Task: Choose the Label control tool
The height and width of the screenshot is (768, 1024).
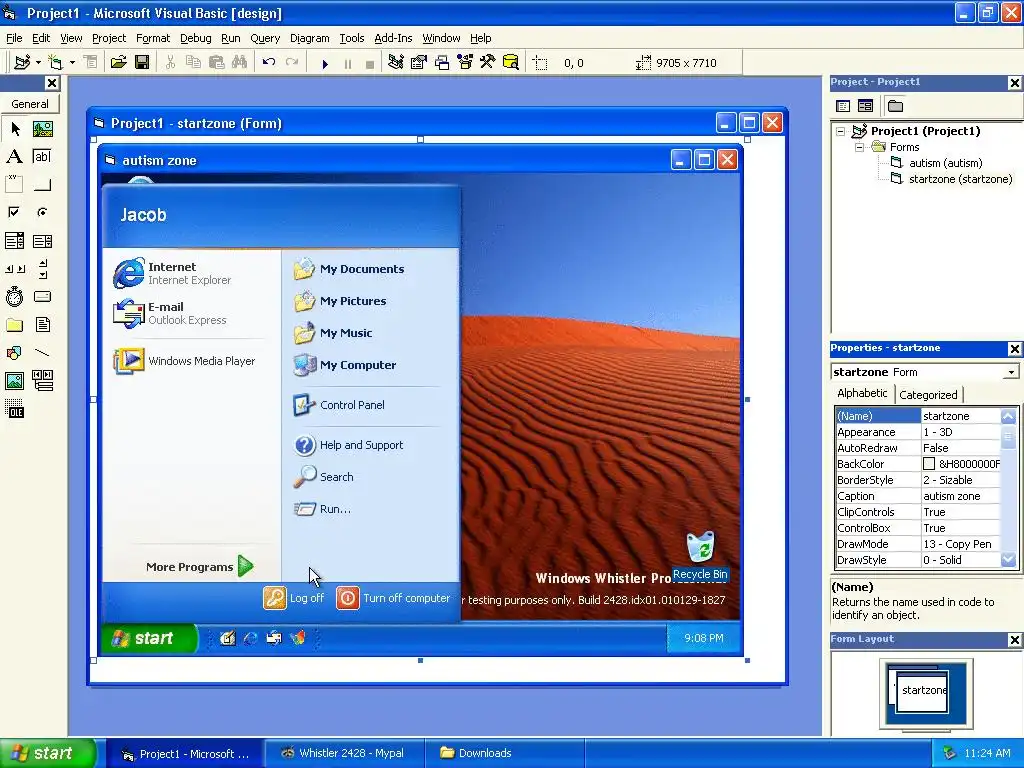Action: (x=15, y=157)
